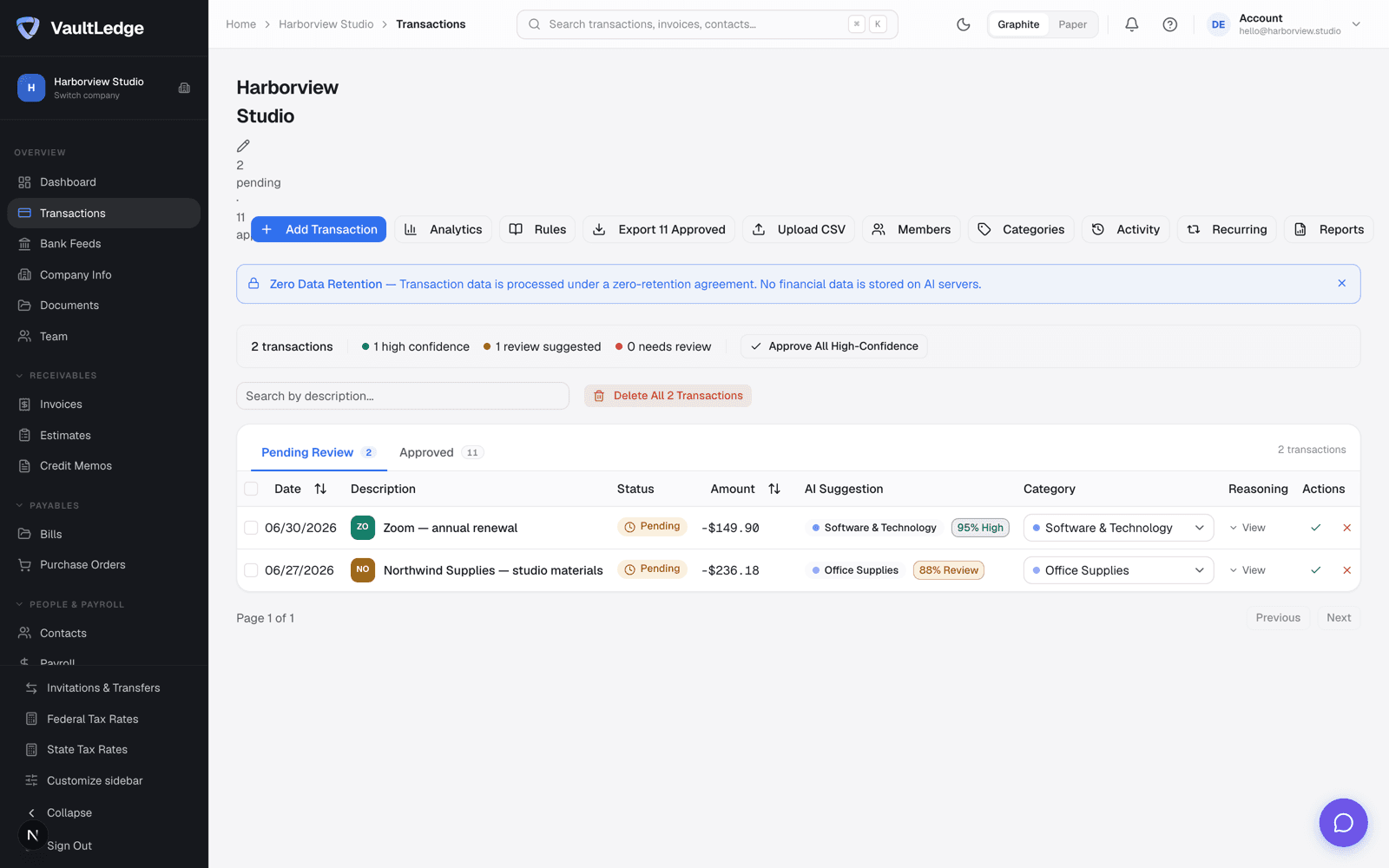The height and width of the screenshot is (868, 1389).
Task: Switch theme to Paper
Action: click(x=1072, y=24)
